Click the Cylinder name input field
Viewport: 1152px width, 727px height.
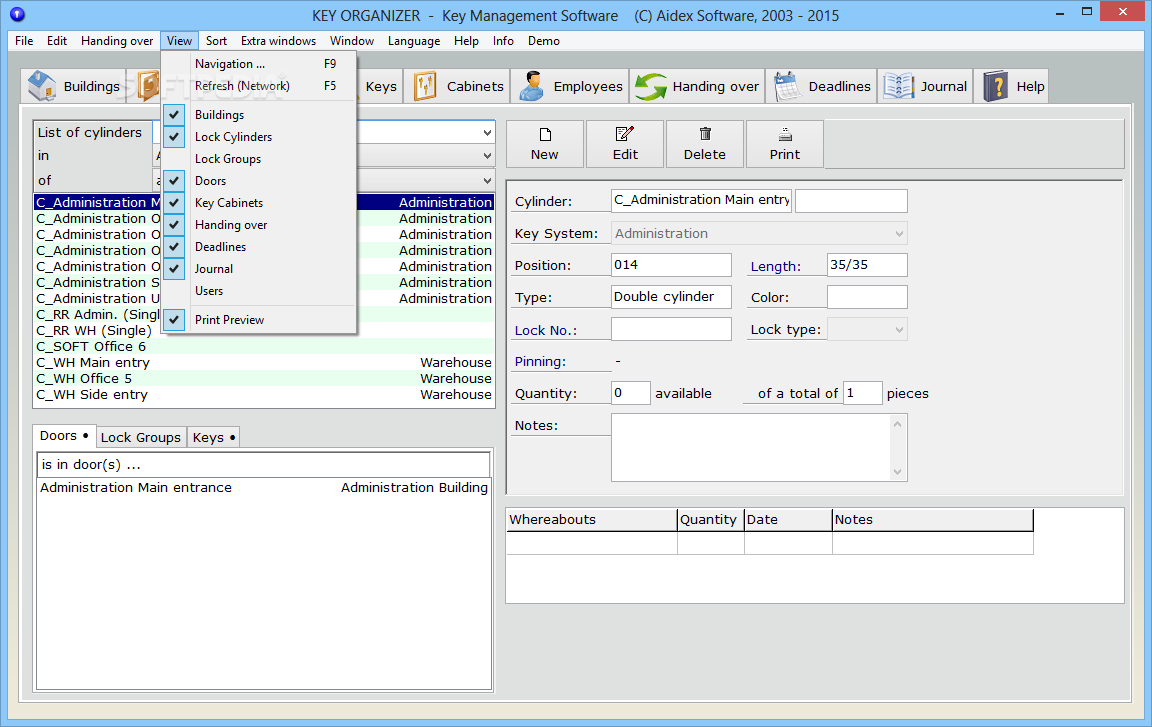pyautogui.click(x=702, y=200)
